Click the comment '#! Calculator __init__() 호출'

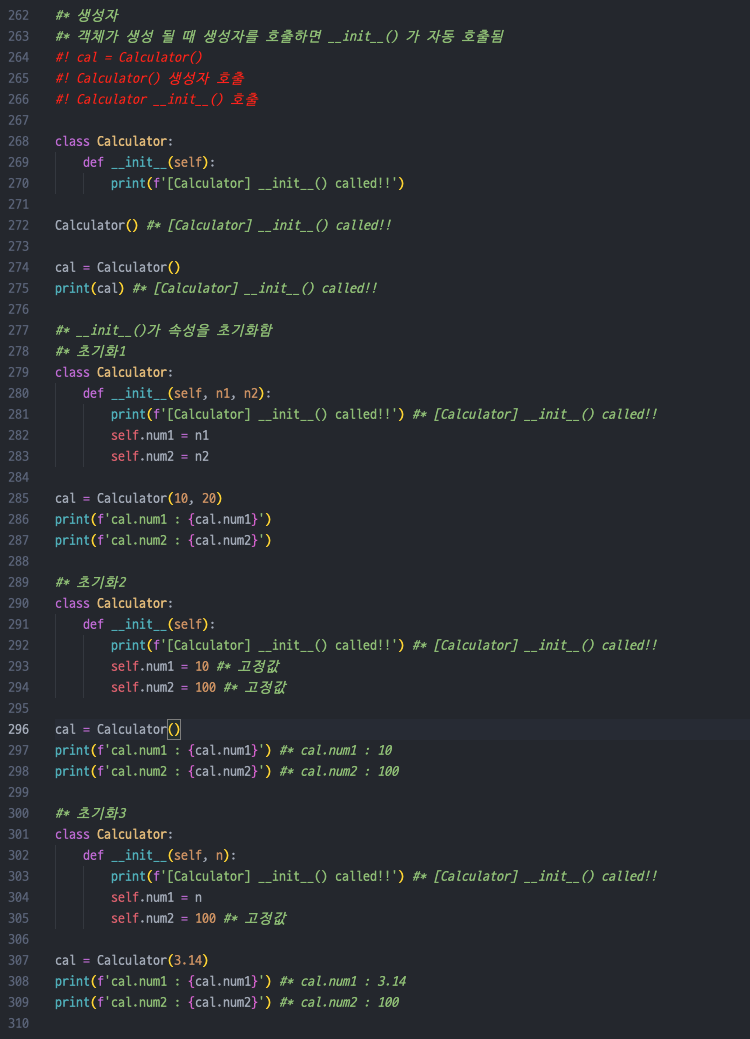[156, 99]
